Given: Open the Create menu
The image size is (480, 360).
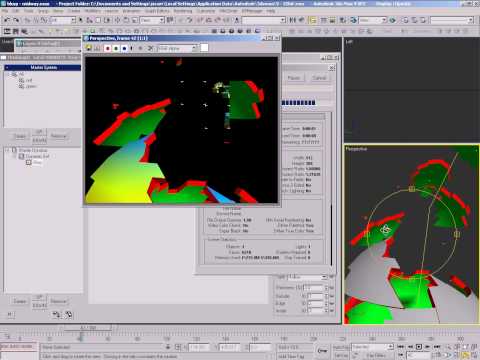Looking at the screenshot, I should (x=74, y=11).
